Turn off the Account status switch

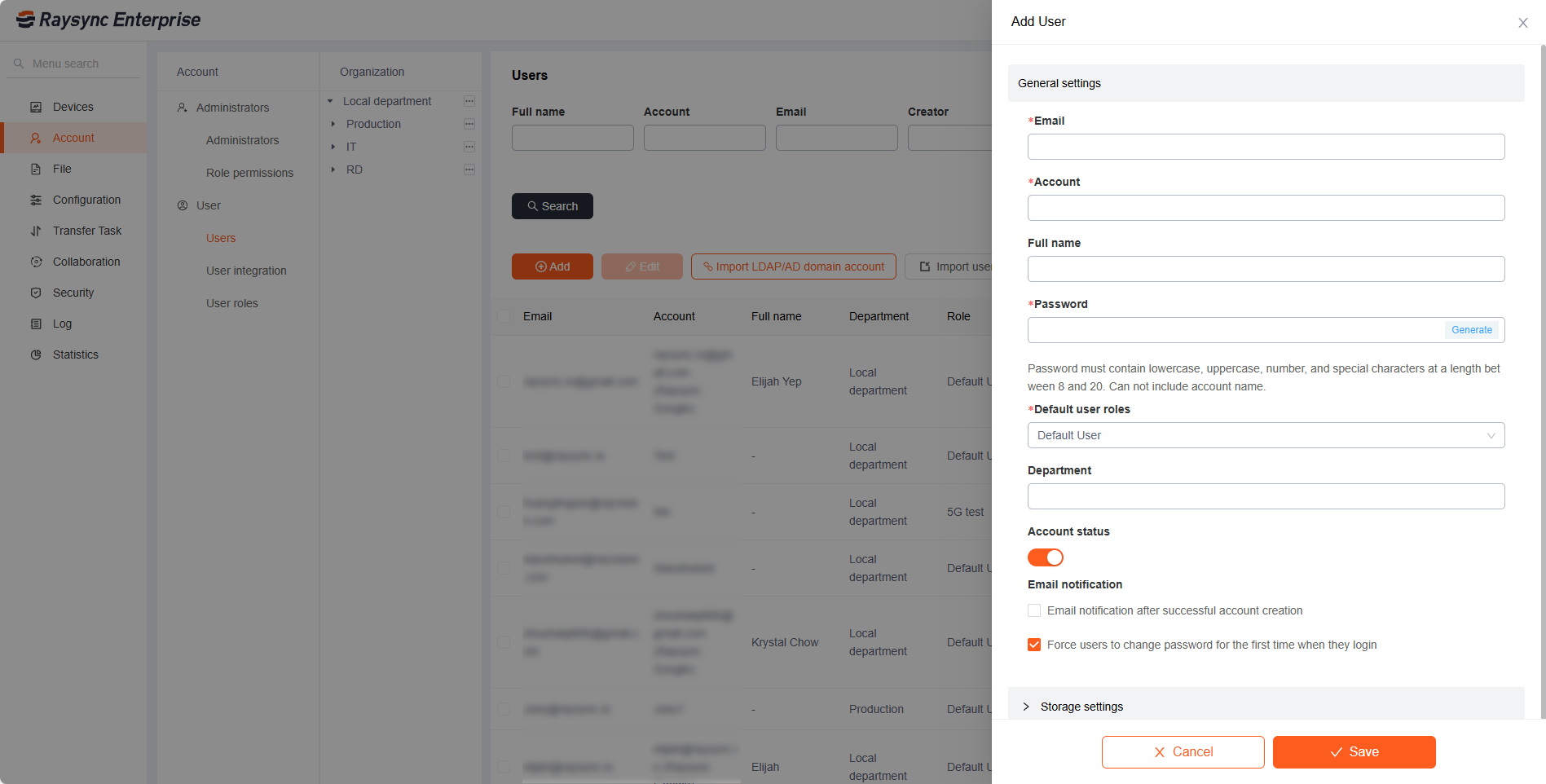1045,557
